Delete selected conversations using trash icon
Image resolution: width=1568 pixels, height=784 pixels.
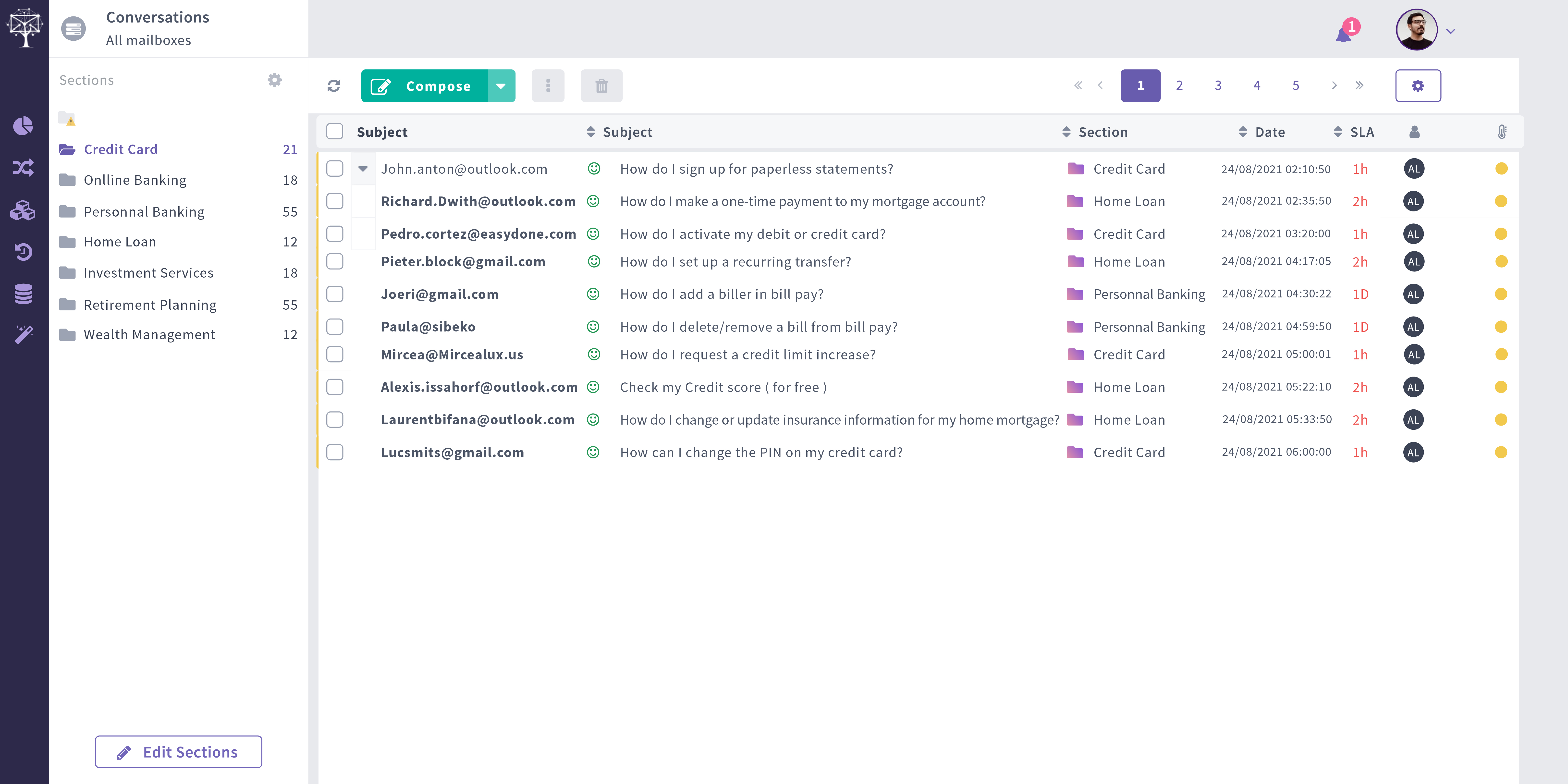(601, 86)
